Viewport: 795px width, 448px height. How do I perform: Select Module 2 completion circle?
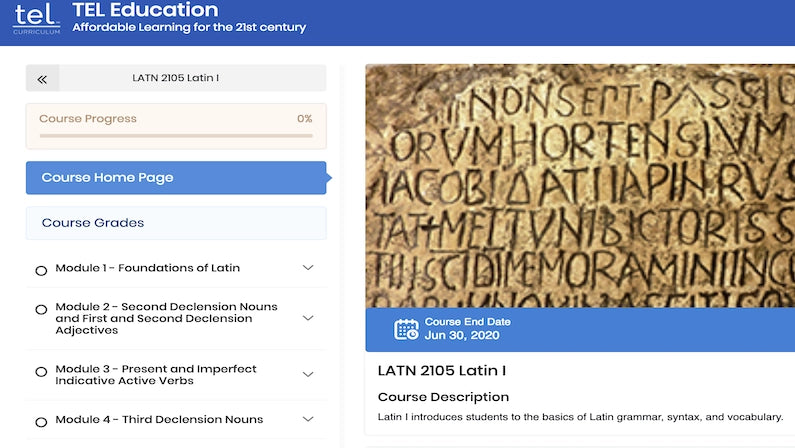[x=41, y=310]
